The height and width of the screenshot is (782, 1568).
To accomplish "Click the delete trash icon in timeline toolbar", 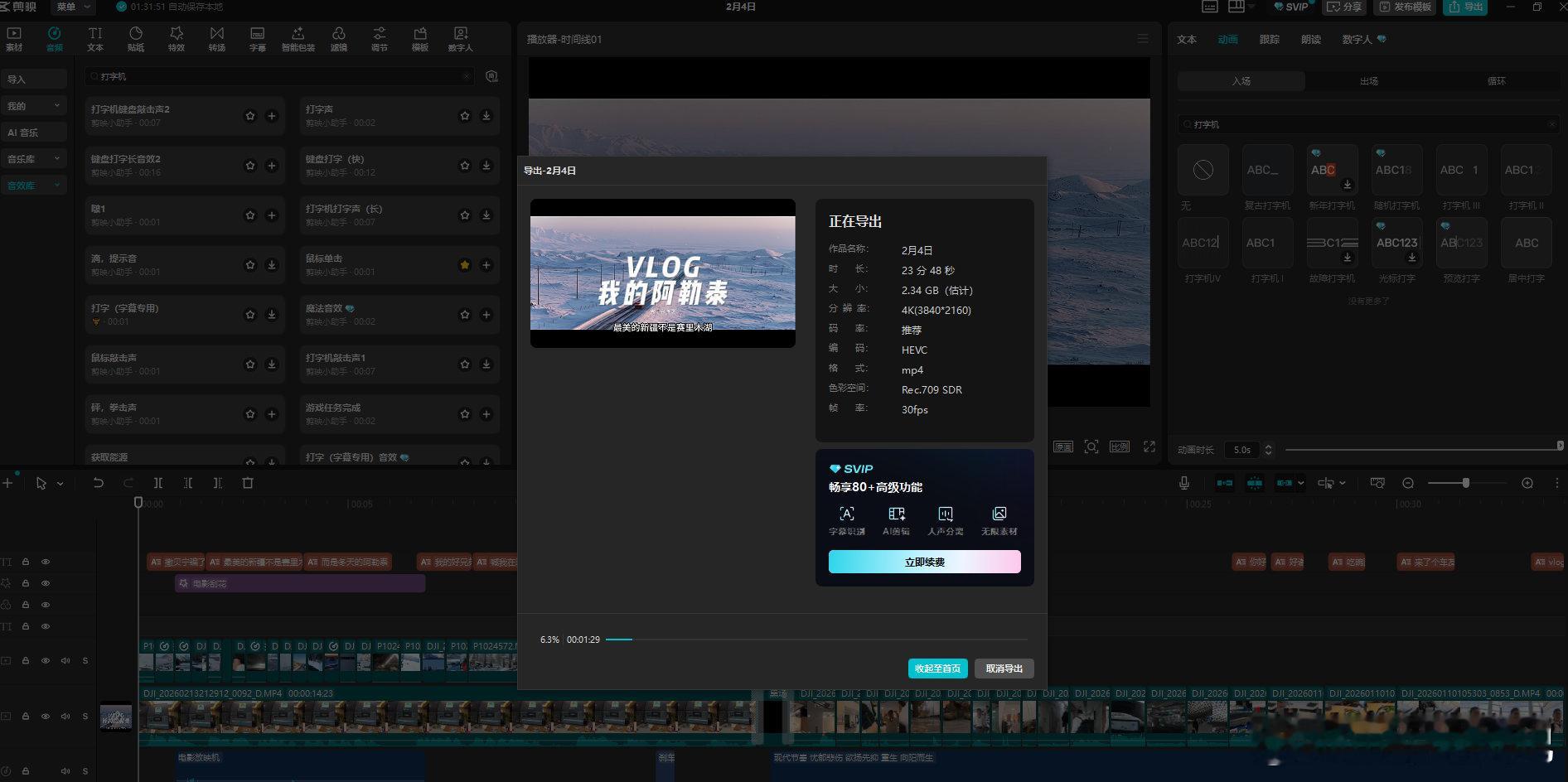I will (248, 483).
